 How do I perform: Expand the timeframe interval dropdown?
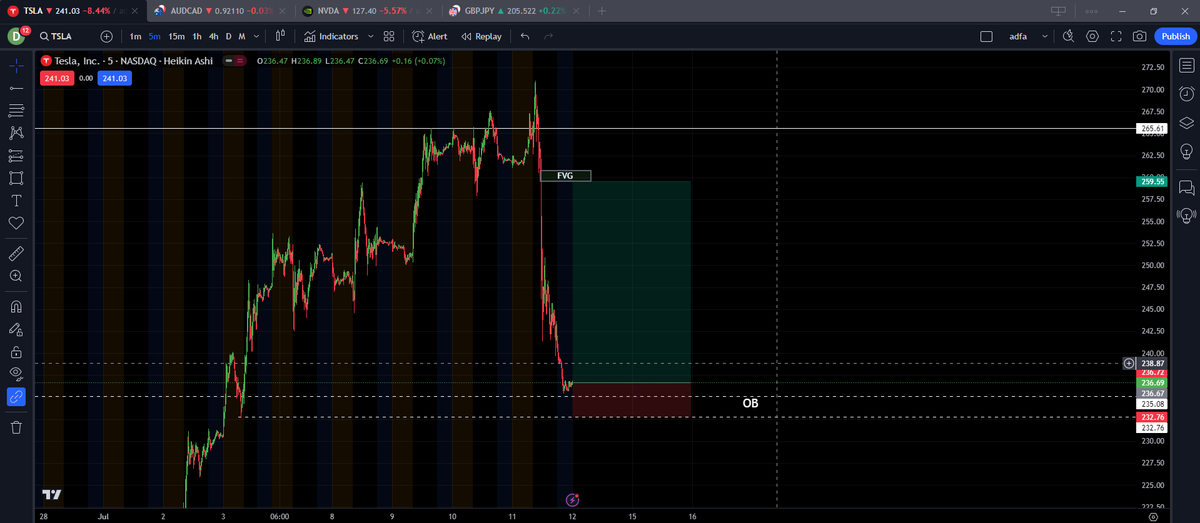(x=257, y=36)
